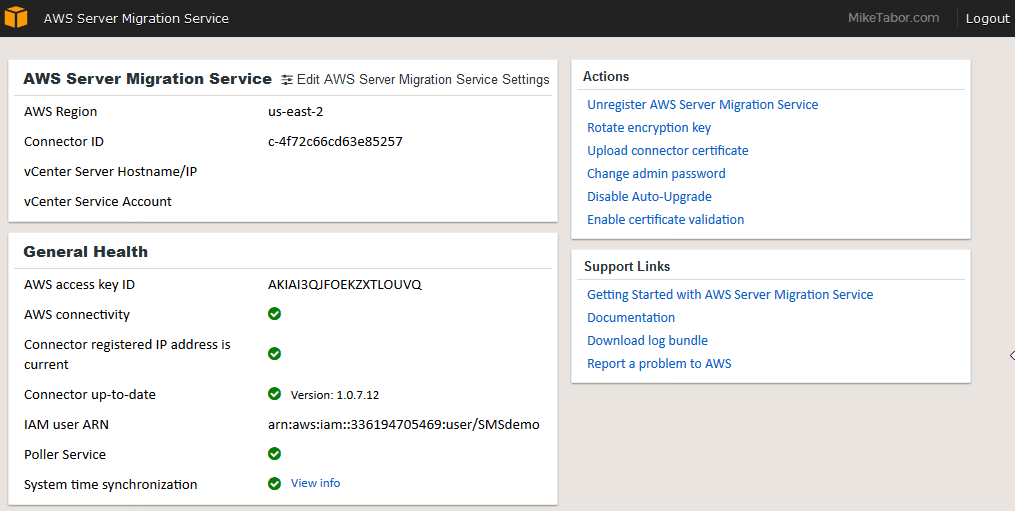
Task: Choose Change admin password
Action: pyautogui.click(x=656, y=174)
